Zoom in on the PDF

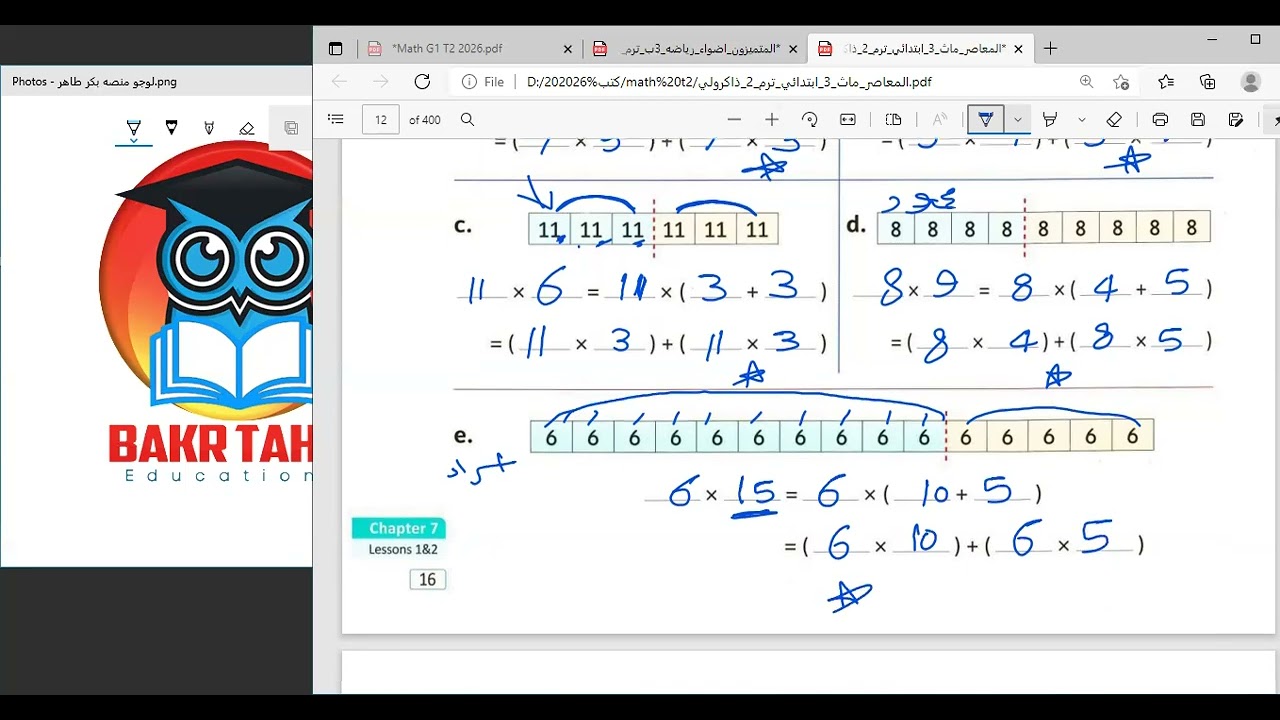[772, 119]
